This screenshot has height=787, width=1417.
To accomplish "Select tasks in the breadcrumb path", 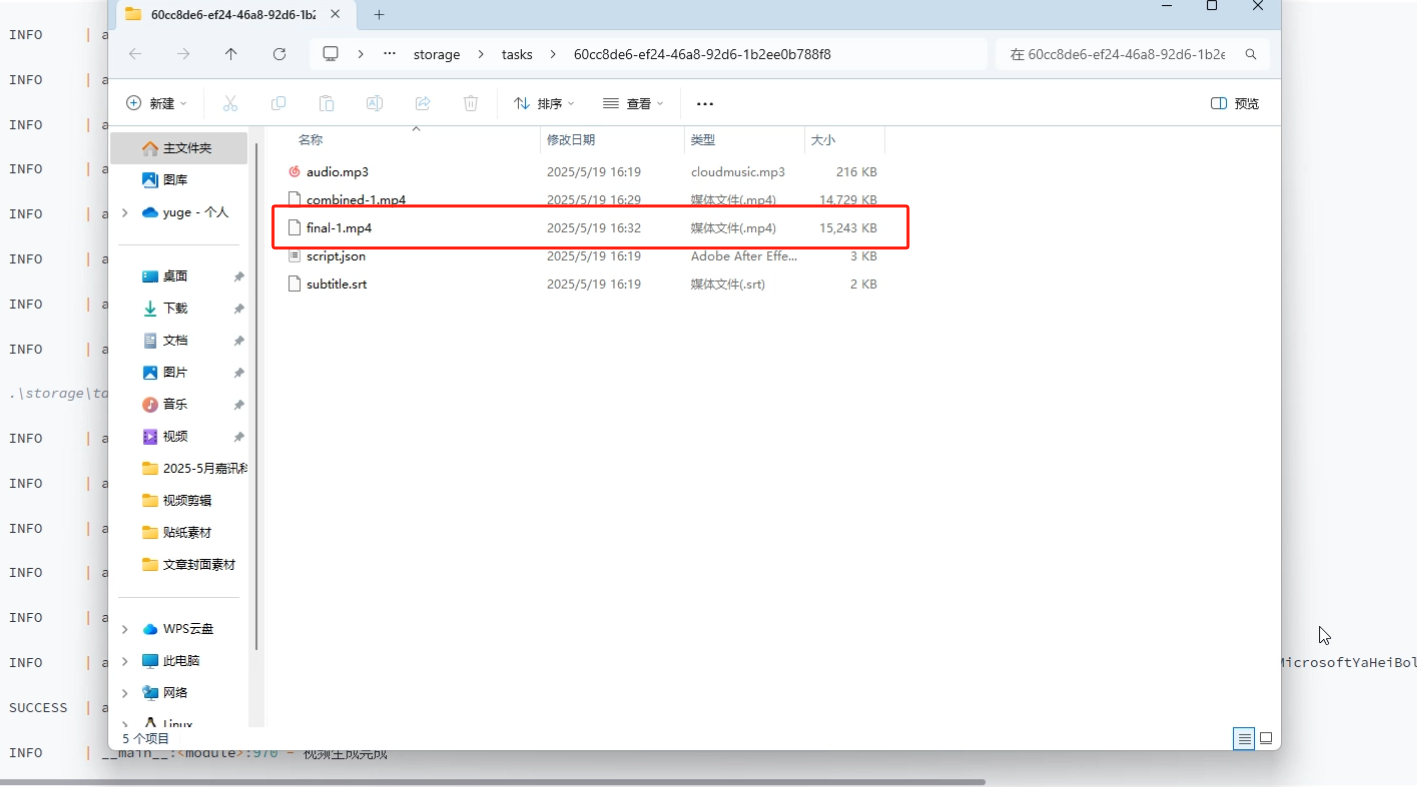I will 517,54.
